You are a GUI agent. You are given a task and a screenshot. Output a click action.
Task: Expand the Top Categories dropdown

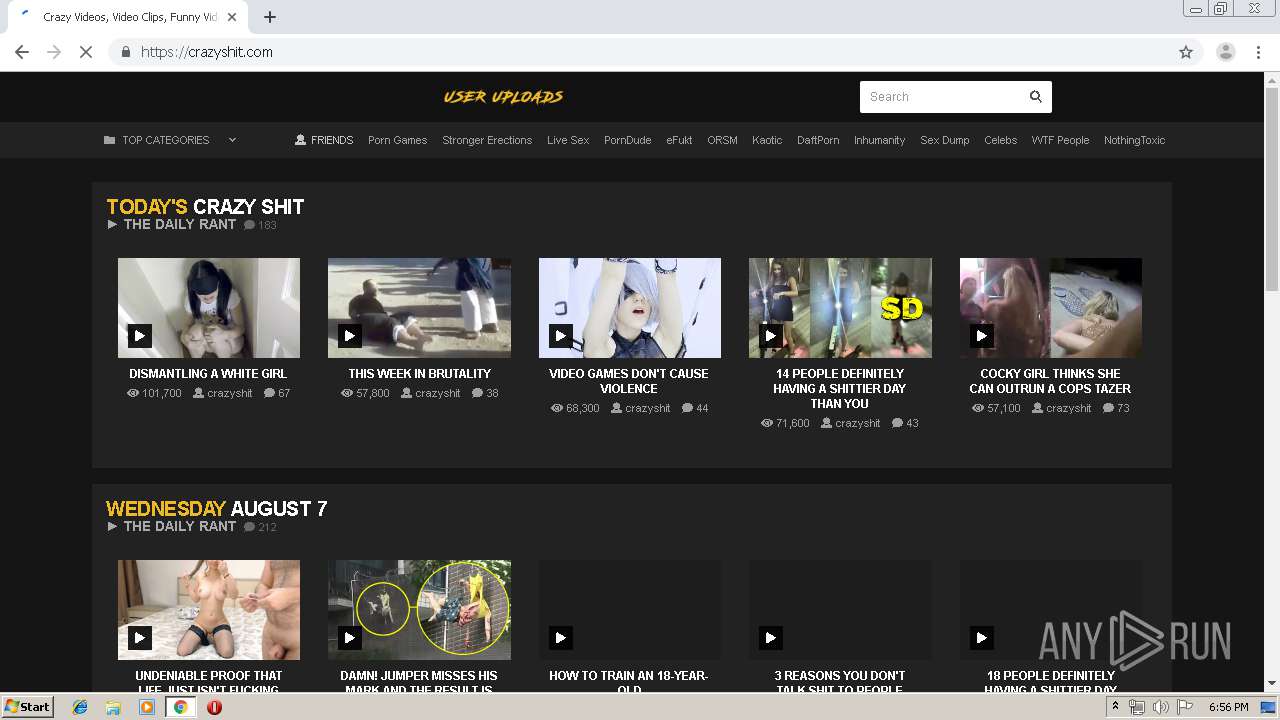pyautogui.click(x=170, y=140)
